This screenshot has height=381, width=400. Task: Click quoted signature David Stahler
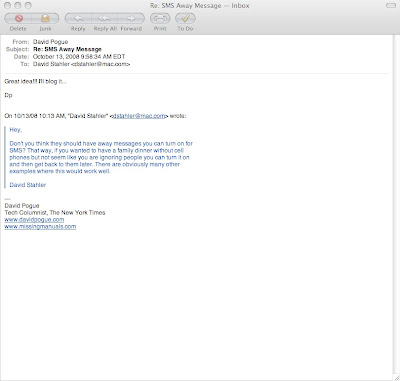pyautogui.click(x=28, y=185)
